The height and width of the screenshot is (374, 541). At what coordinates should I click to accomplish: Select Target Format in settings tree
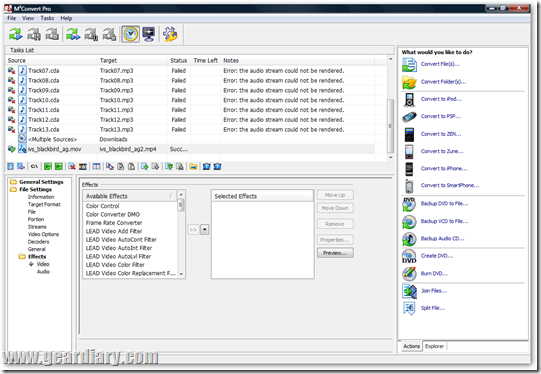pyautogui.click(x=44, y=204)
